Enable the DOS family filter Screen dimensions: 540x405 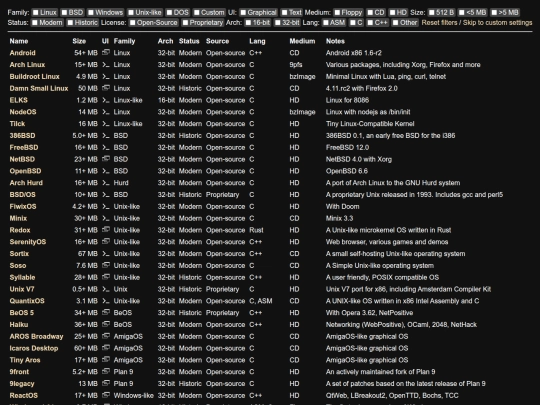[x=169, y=13]
